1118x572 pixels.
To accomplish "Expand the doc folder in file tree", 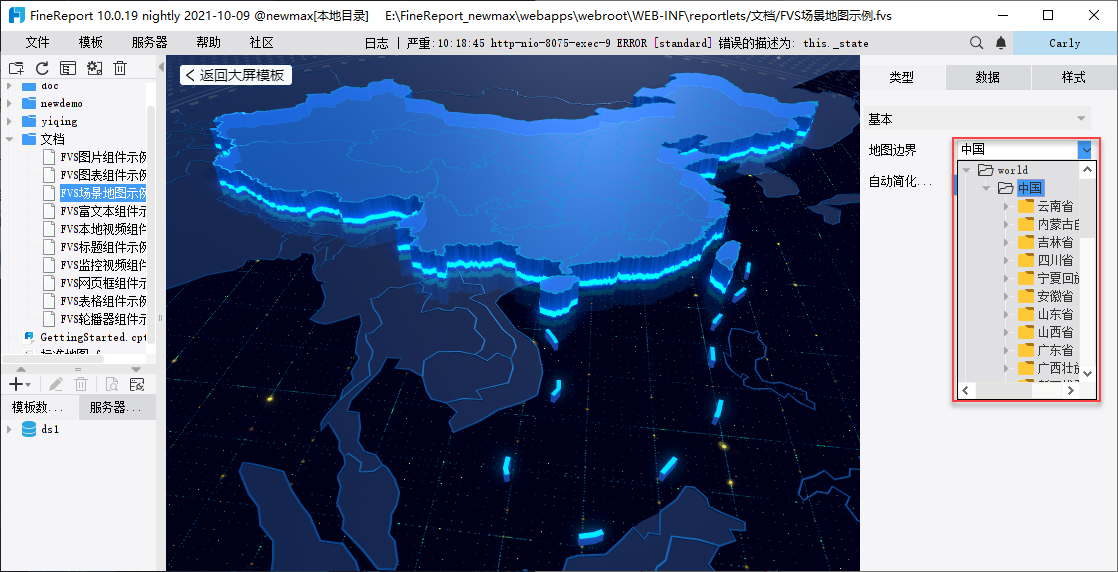I will [9, 86].
